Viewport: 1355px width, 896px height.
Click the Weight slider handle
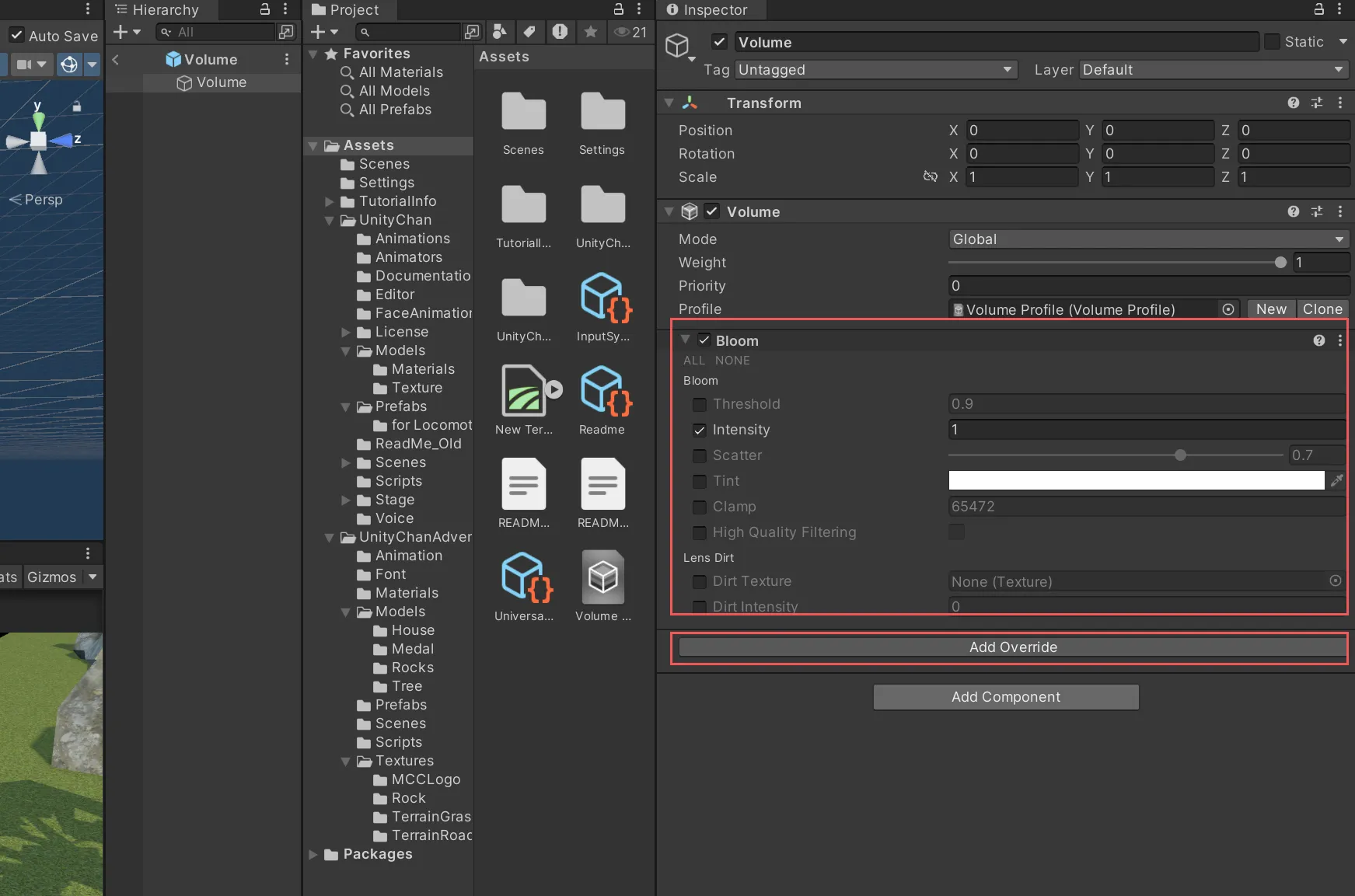[x=1280, y=263]
